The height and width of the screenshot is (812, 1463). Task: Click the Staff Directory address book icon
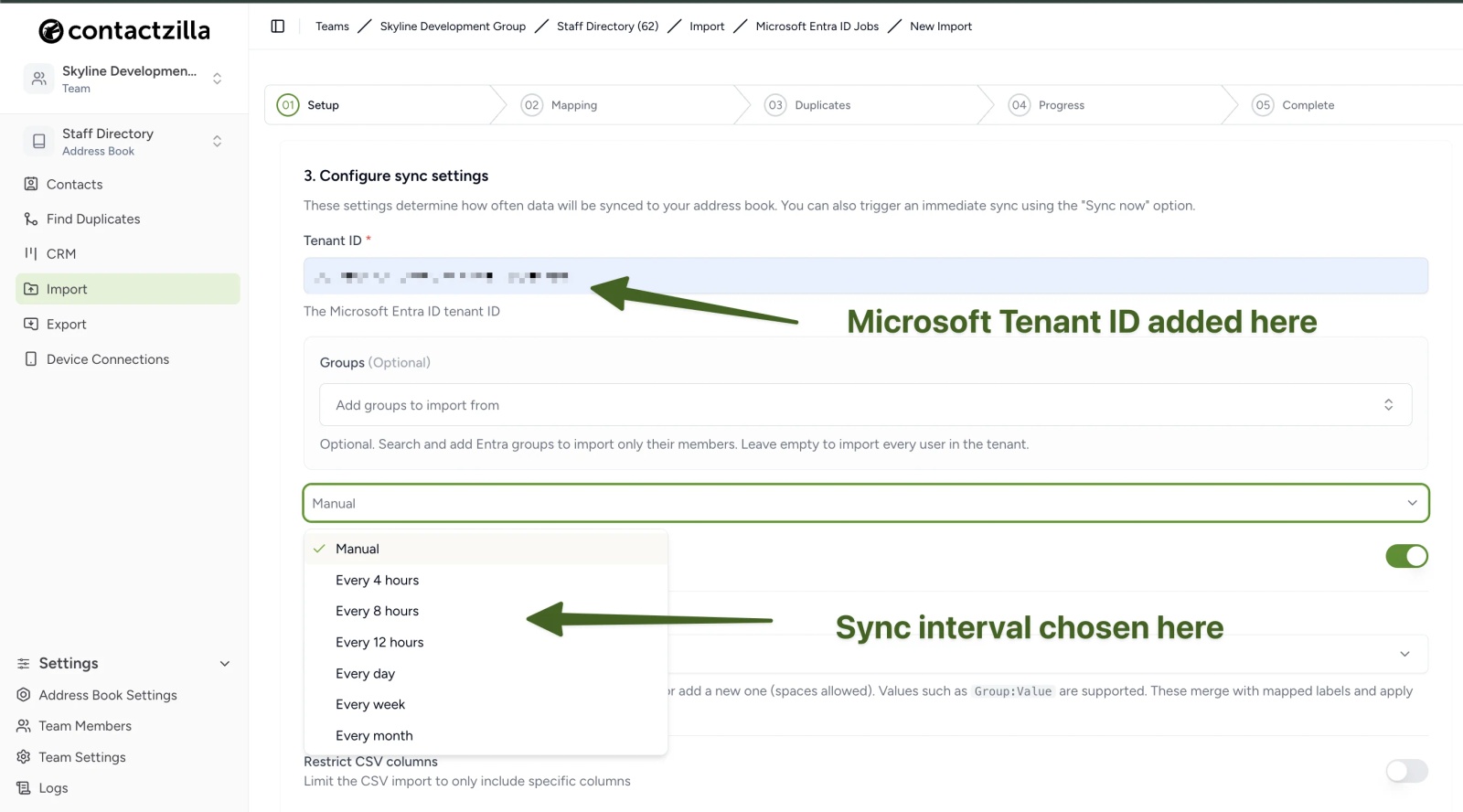tap(38, 142)
